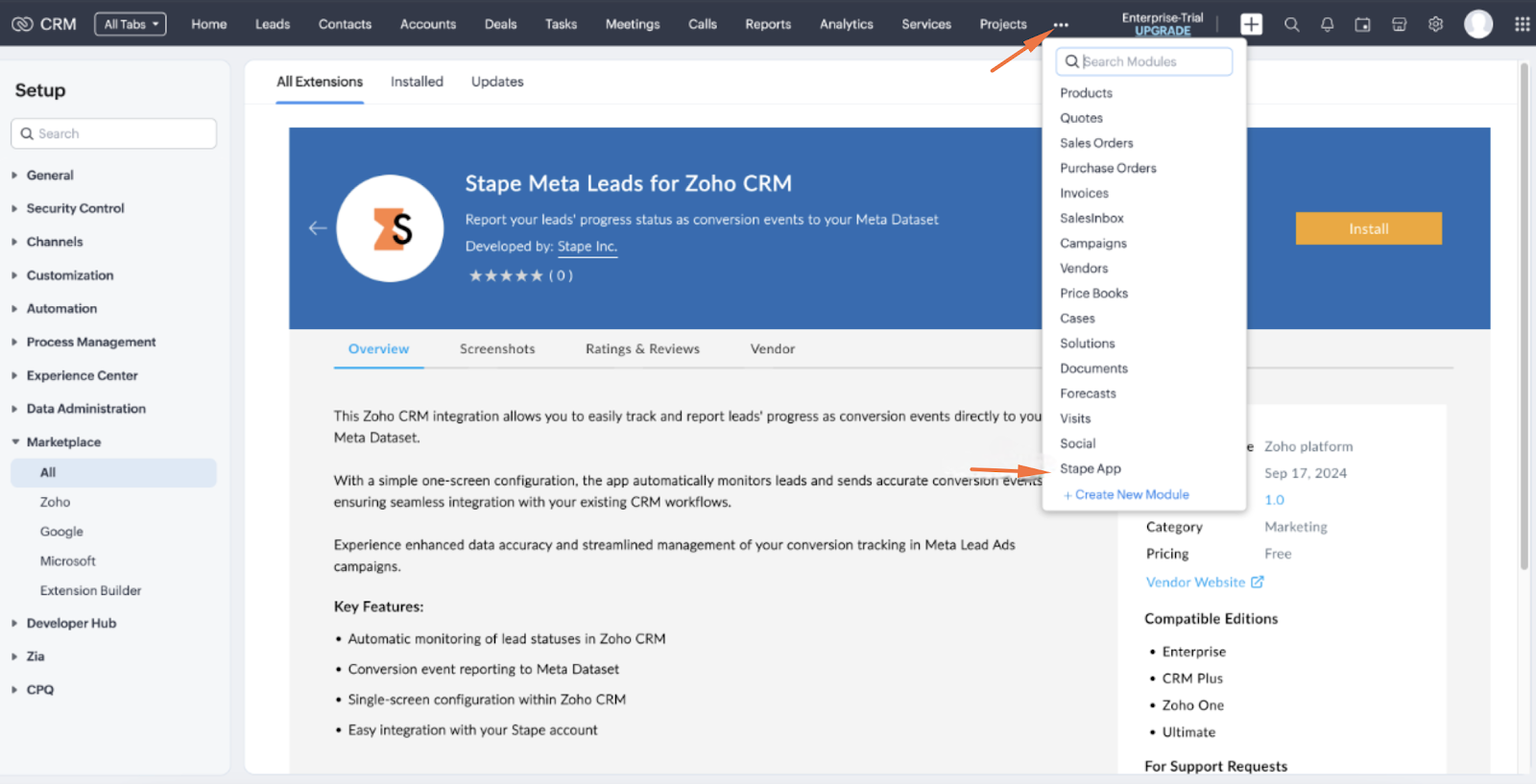Click the Search Modules input field

(1144, 61)
